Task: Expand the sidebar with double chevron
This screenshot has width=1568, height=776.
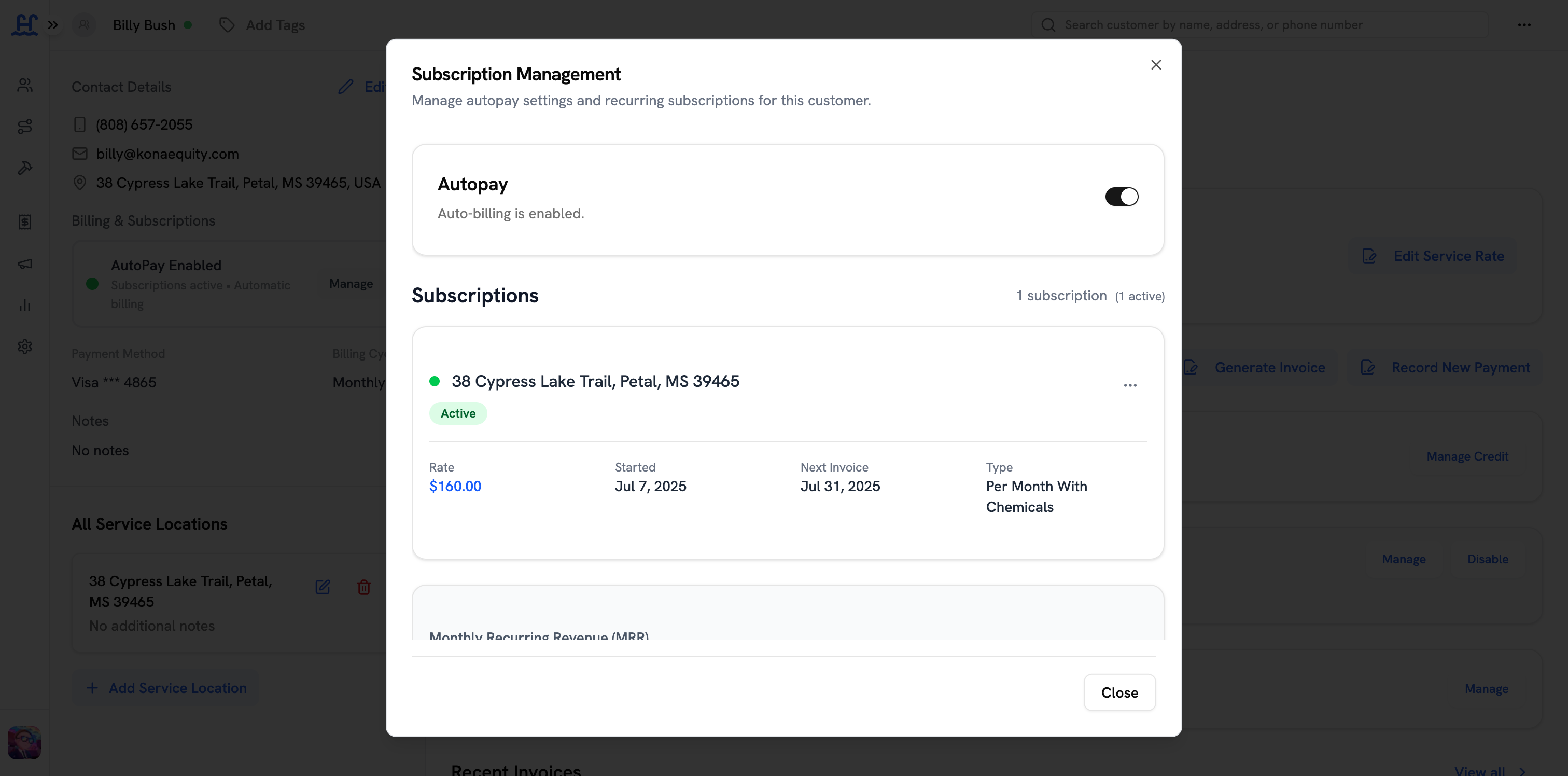Action: click(x=53, y=25)
